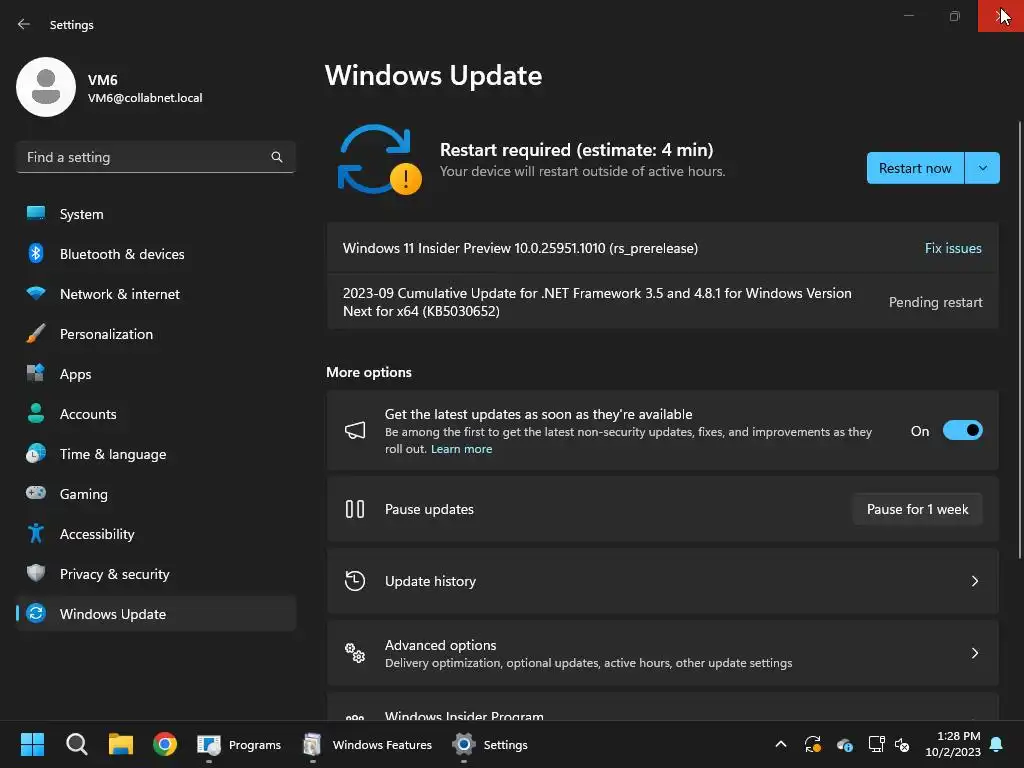Image resolution: width=1024 pixels, height=768 pixels.
Task: Click the magnifier icon in search box
Action: (277, 157)
